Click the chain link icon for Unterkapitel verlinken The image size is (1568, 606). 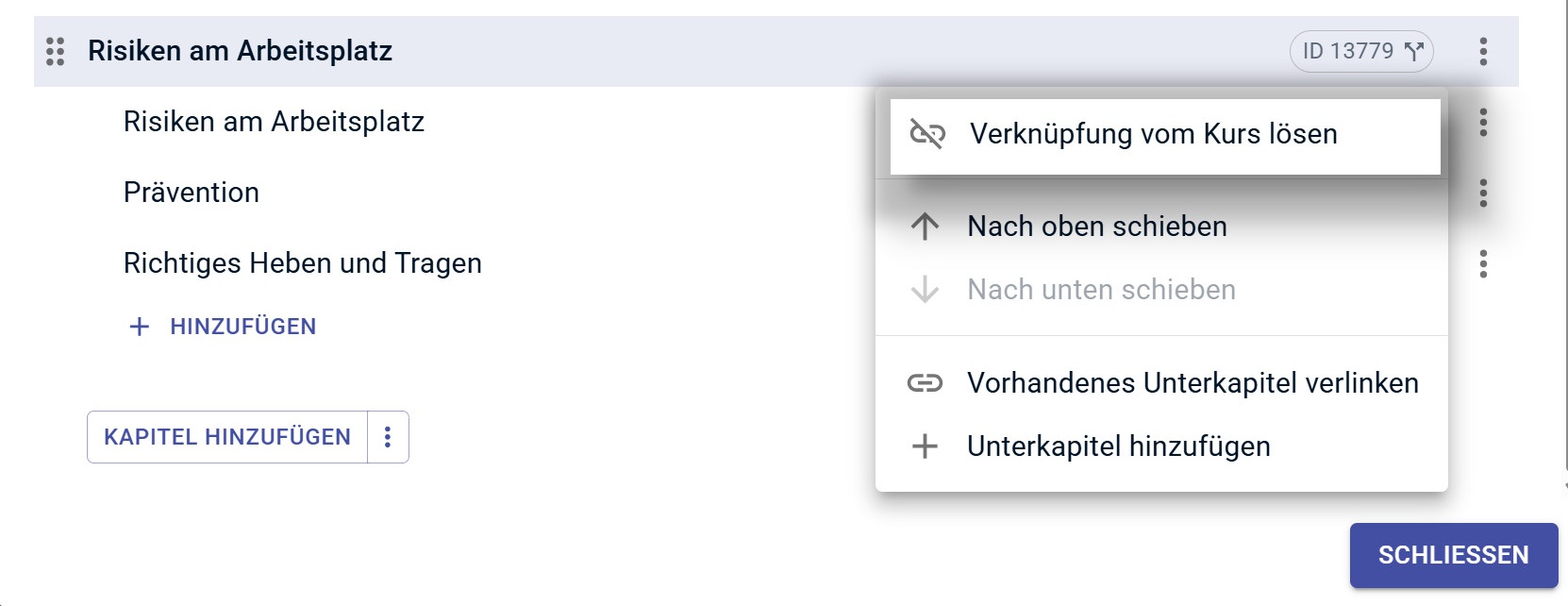coord(926,383)
